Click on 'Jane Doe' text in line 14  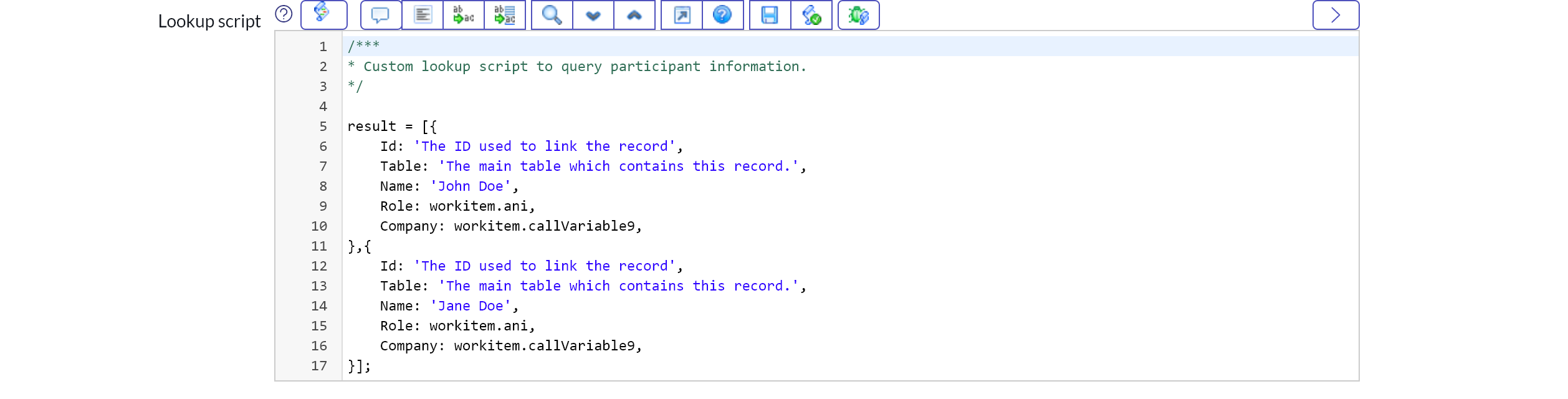tap(471, 306)
